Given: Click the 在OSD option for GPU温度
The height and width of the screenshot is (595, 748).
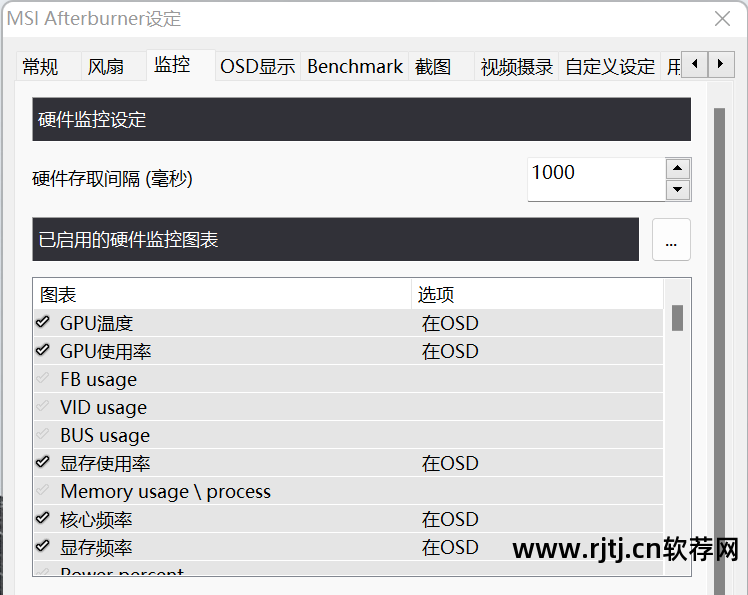Looking at the screenshot, I should (x=450, y=324).
